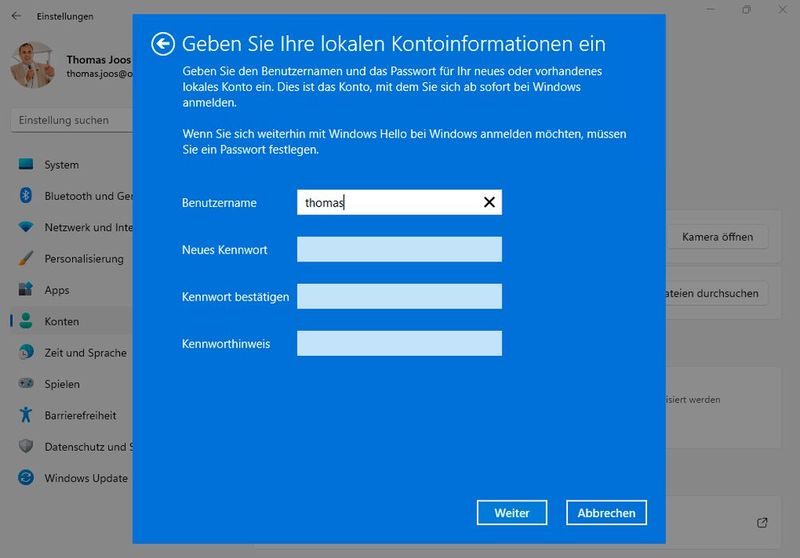Viewport: 800px width, 558px height.
Task: Click the Datenschutz shield icon
Action: pyautogui.click(x=26, y=446)
